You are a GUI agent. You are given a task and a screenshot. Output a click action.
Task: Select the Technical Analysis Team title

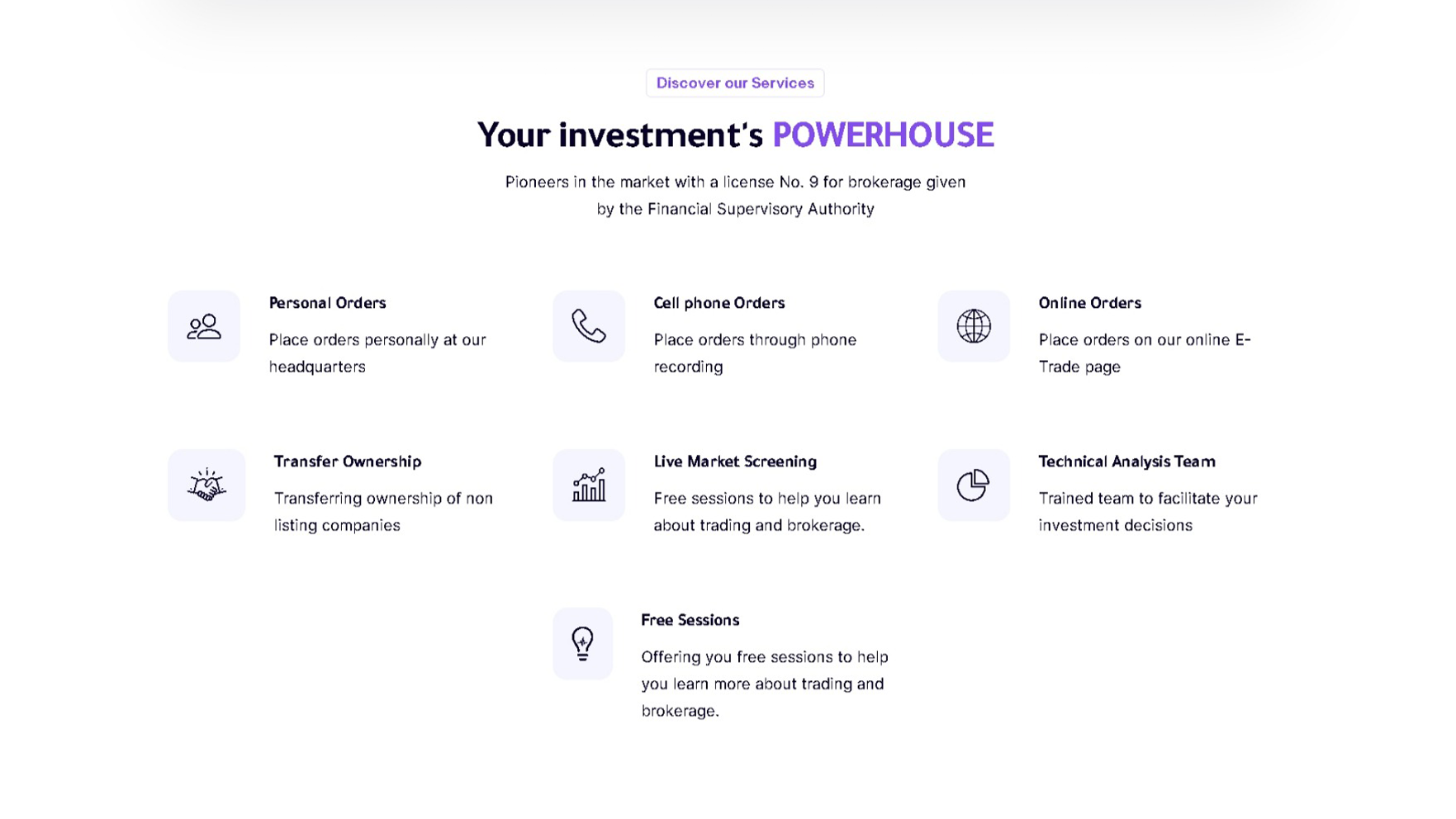(x=1127, y=462)
